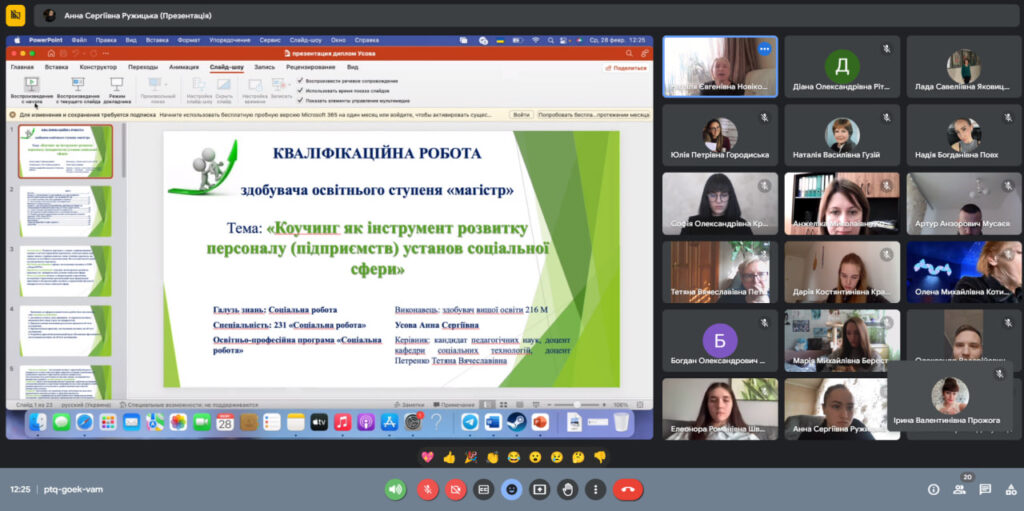Click the Войти button in subscription bar

pos(520,115)
